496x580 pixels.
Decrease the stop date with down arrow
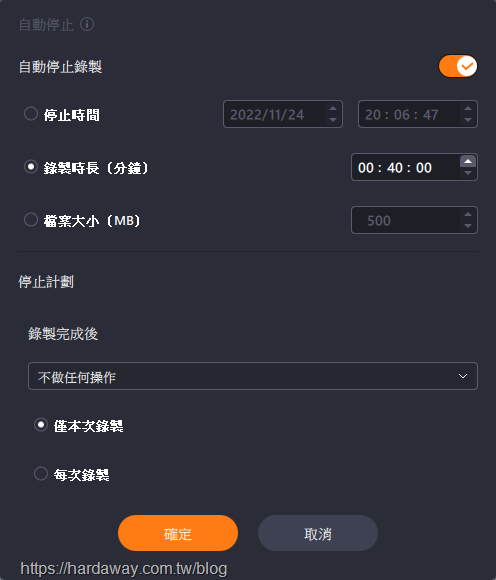tap(333, 119)
